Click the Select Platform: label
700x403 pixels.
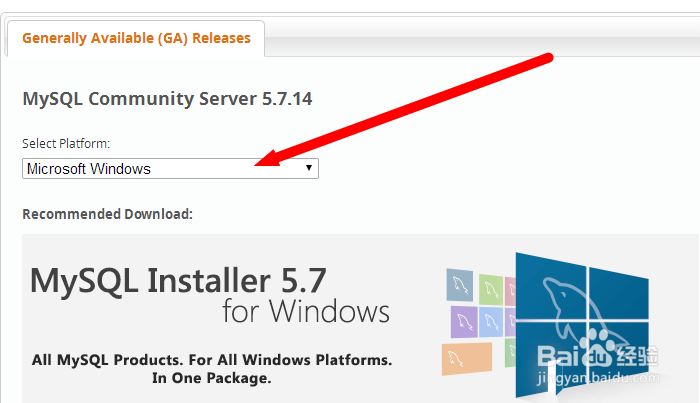click(66, 144)
